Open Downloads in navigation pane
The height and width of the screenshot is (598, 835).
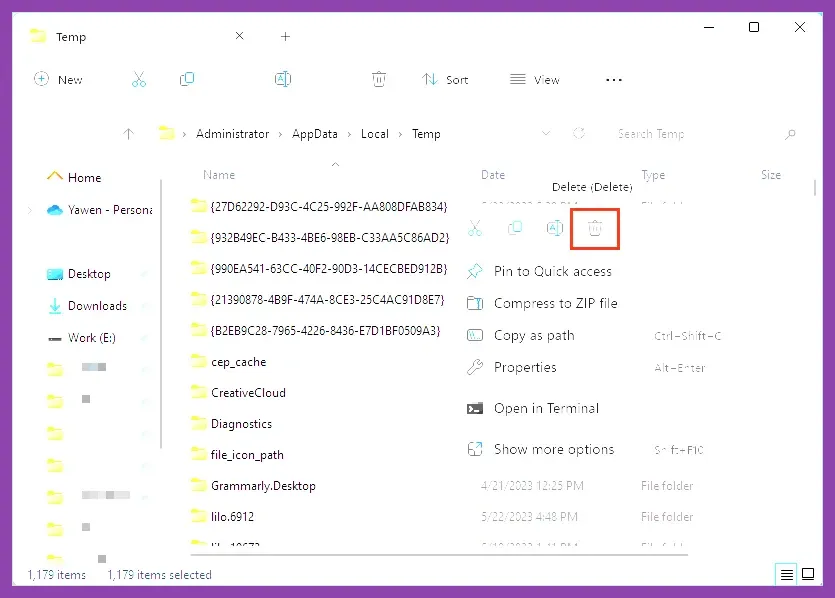pyautogui.click(x=87, y=306)
